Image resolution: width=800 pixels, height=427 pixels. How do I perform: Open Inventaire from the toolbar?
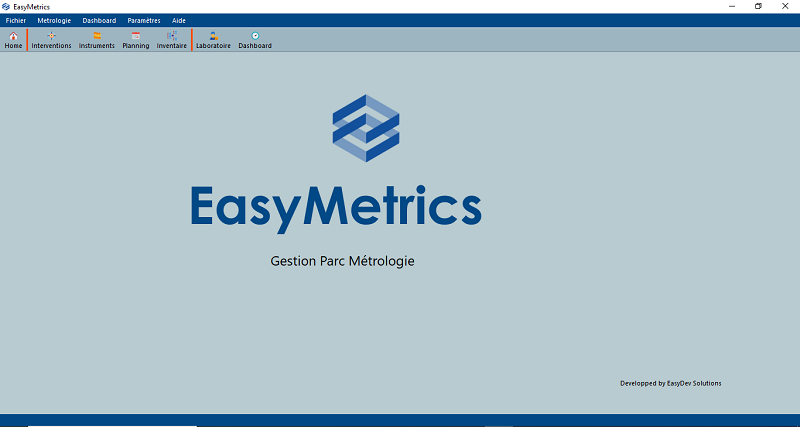pyautogui.click(x=171, y=40)
